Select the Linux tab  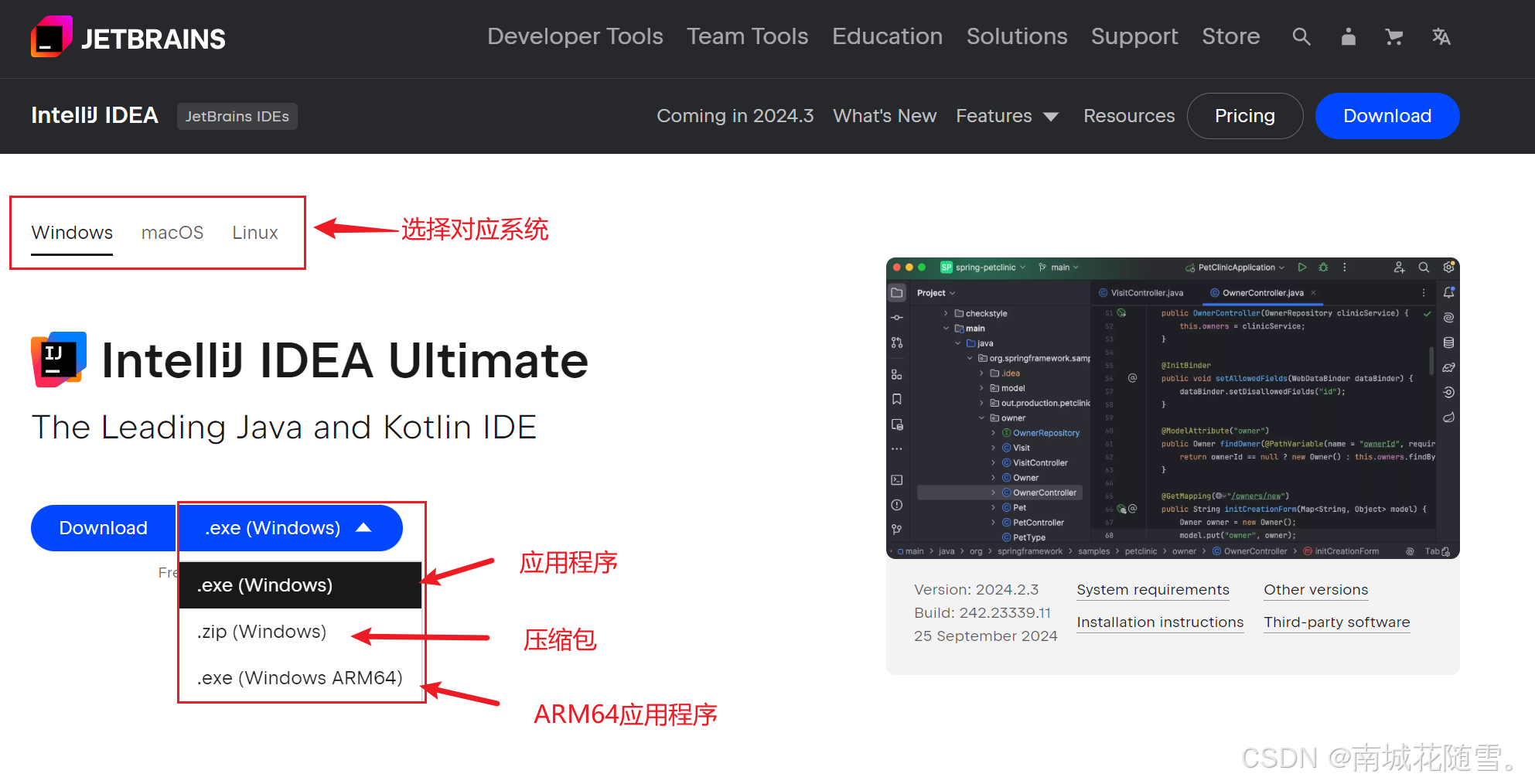point(255,233)
